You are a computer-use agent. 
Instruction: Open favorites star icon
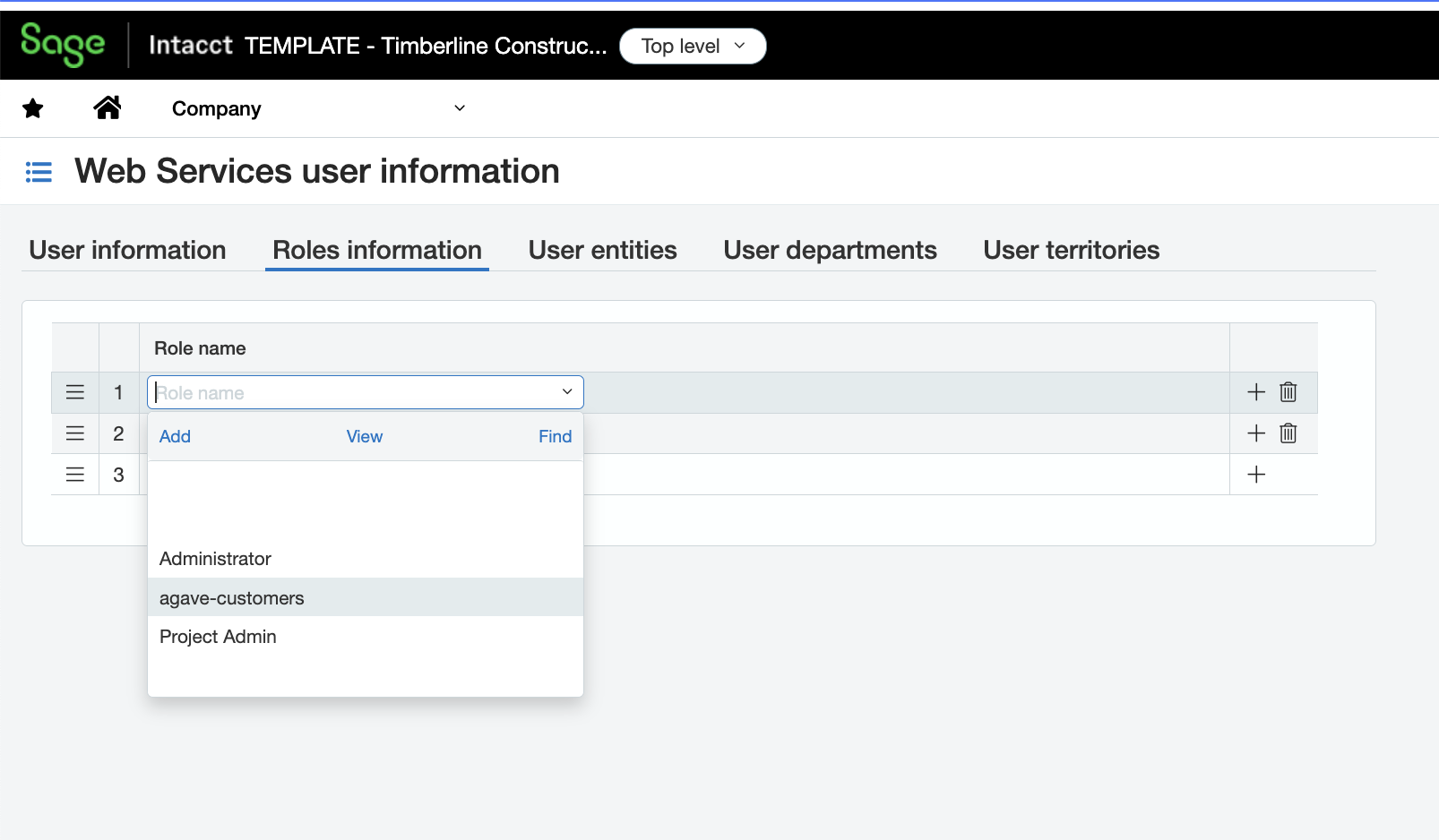click(x=33, y=108)
